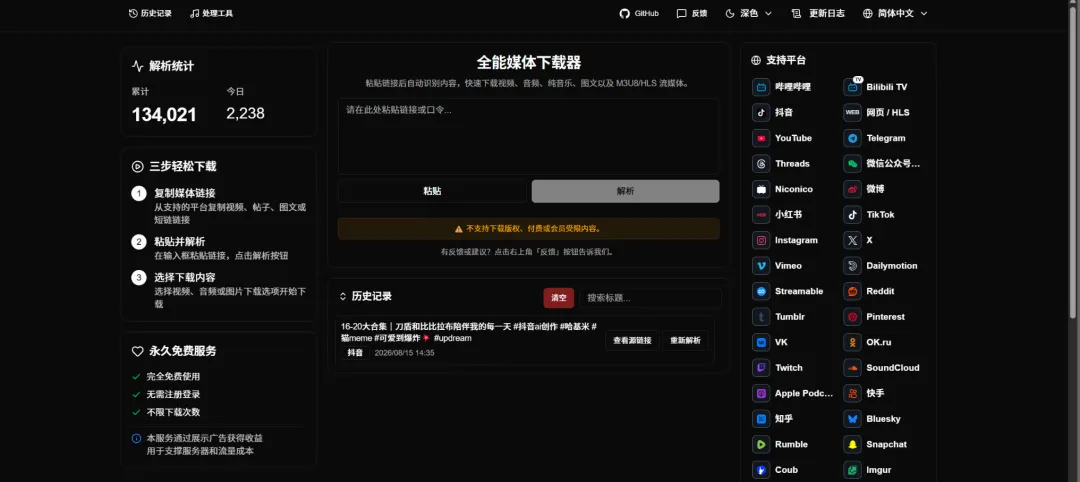Click the link paste text area
The image size is (1080, 482).
point(528,136)
